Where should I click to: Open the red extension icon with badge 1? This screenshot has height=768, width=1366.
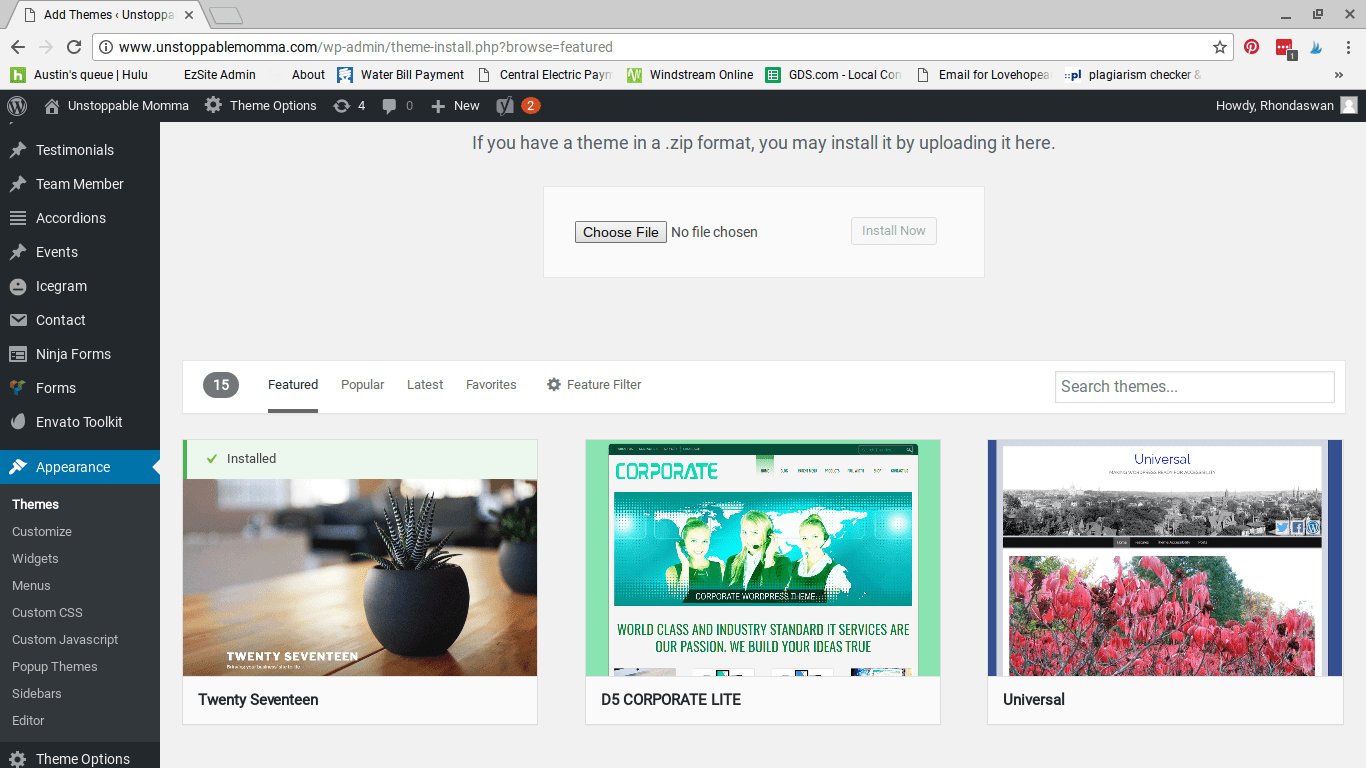pyautogui.click(x=1285, y=48)
